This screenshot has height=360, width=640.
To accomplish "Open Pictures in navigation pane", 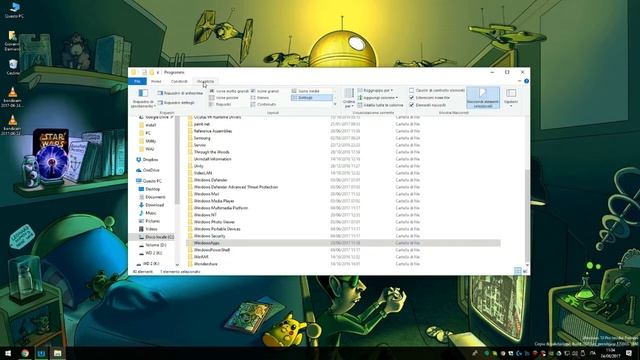I will point(149,221).
